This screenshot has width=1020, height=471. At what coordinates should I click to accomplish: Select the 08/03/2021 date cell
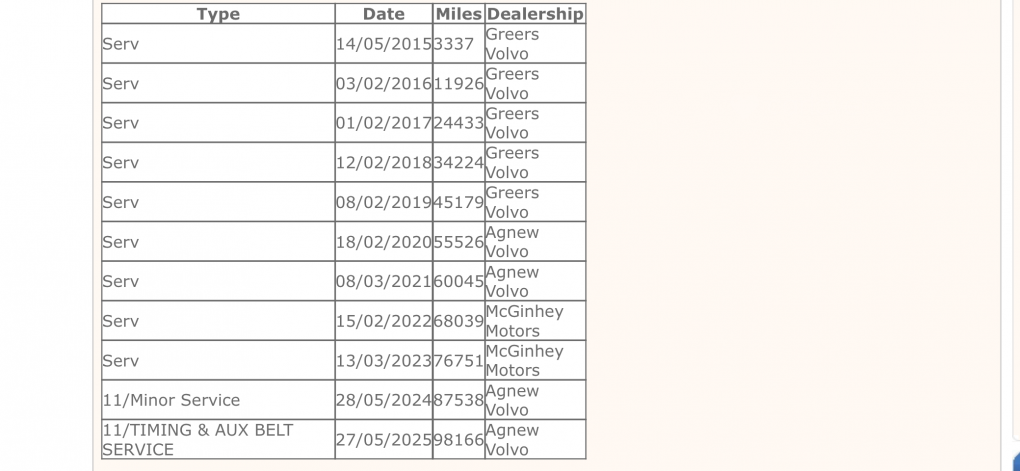coord(384,282)
